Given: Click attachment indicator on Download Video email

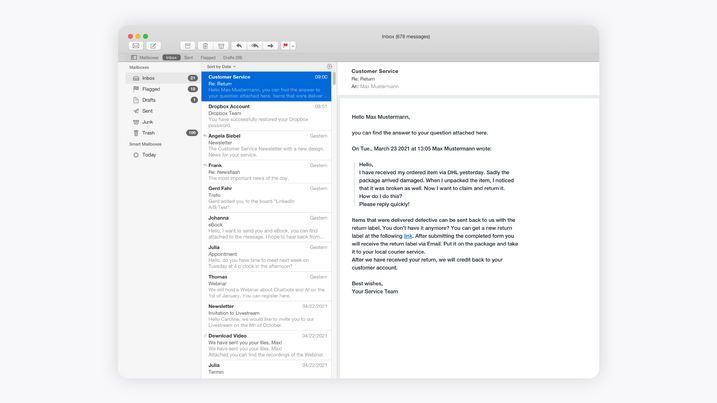Looking at the screenshot, I should (x=205, y=336).
